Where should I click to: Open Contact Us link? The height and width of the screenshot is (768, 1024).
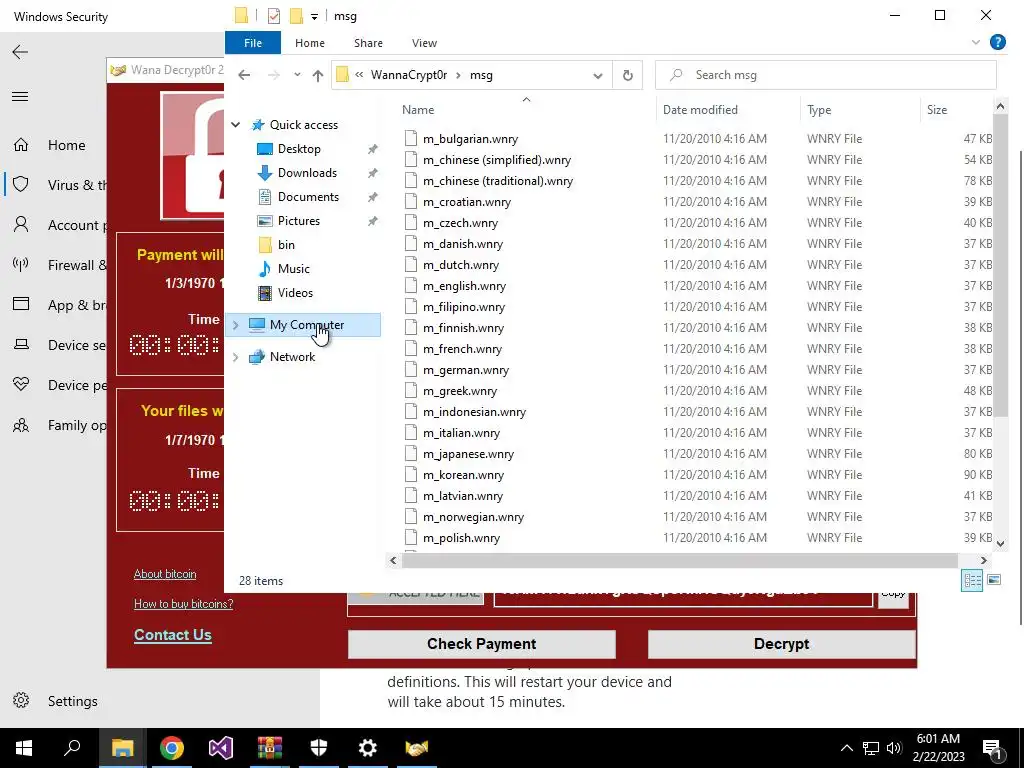172,635
